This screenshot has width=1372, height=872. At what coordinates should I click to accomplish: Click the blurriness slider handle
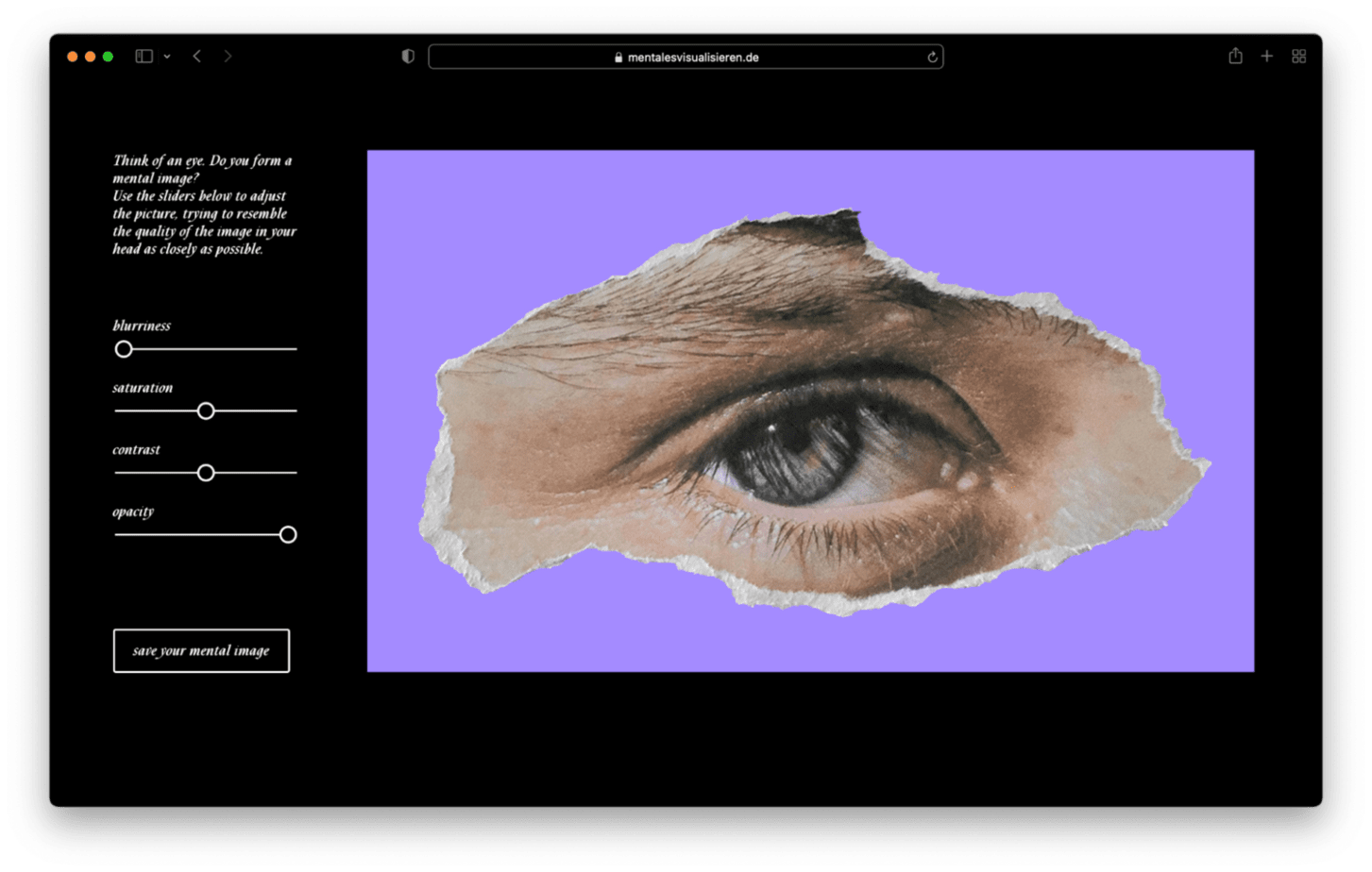pyautogui.click(x=124, y=349)
